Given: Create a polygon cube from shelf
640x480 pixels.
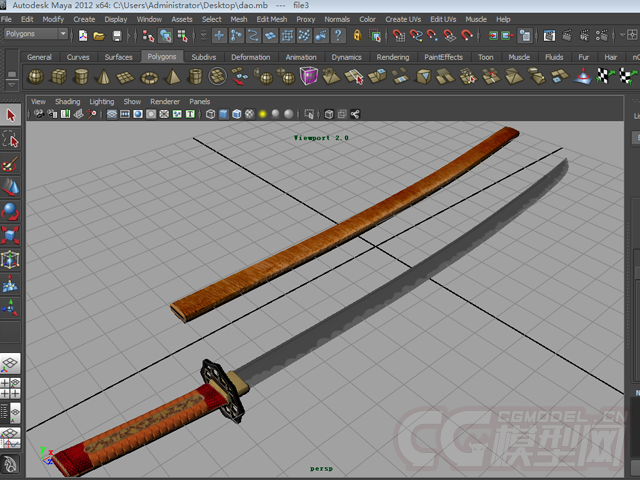Looking at the screenshot, I should pos(60,77).
